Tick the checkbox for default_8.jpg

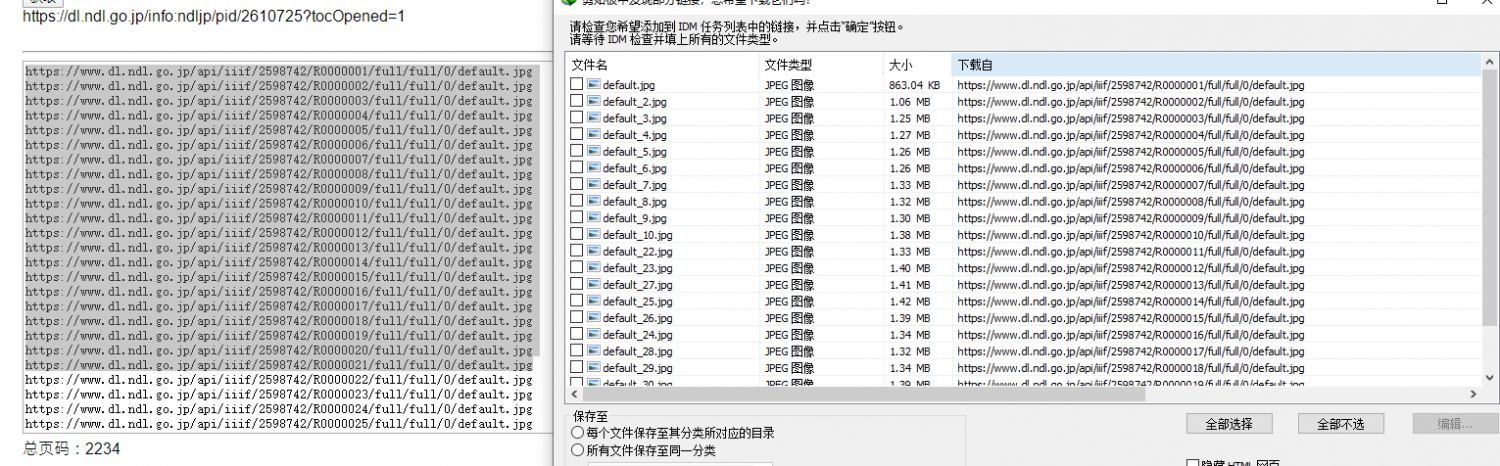click(576, 201)
